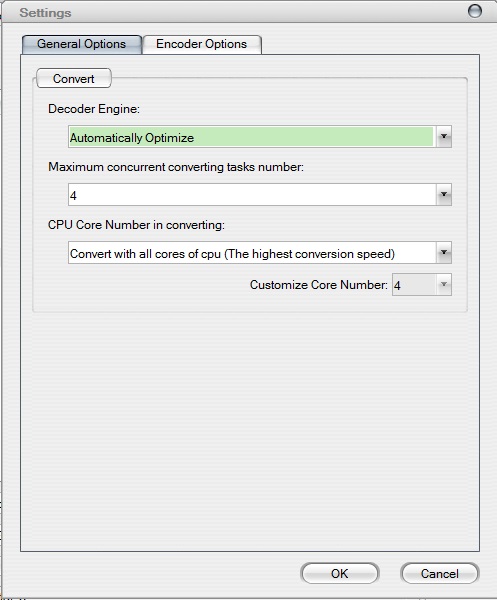Click the CPU Core Number in converting label
Screen dimensions: 497x600
[x=137, y=225]
